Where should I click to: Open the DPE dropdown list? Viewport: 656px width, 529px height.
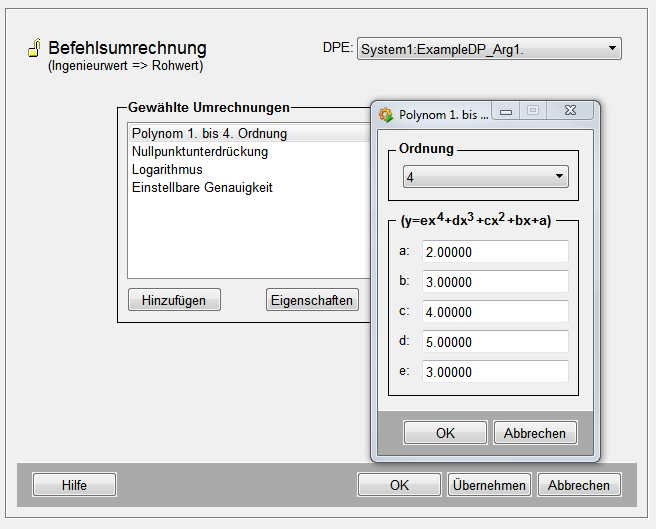(611, 49)
